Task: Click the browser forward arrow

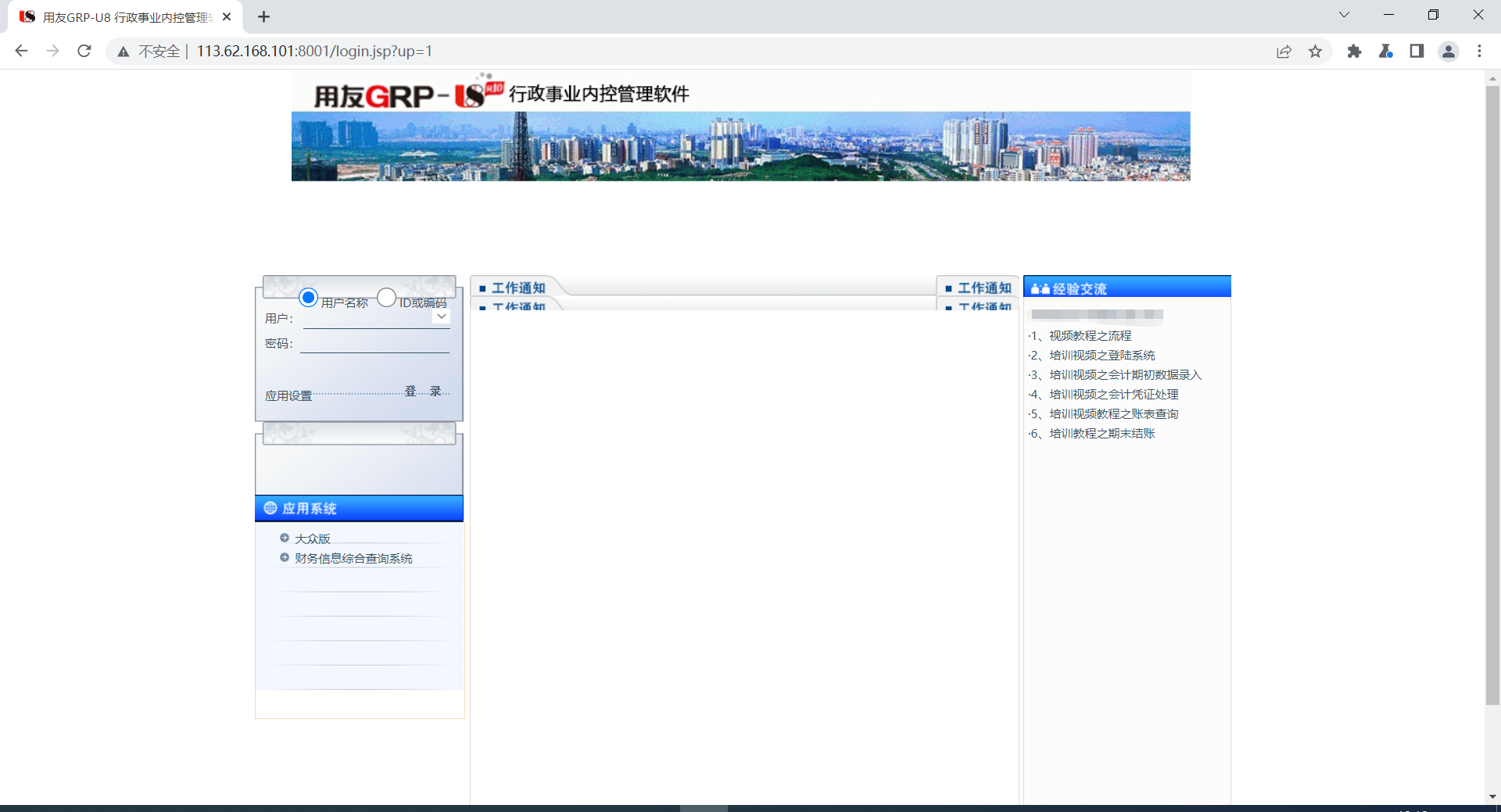Action: click(x=52, y=51)
